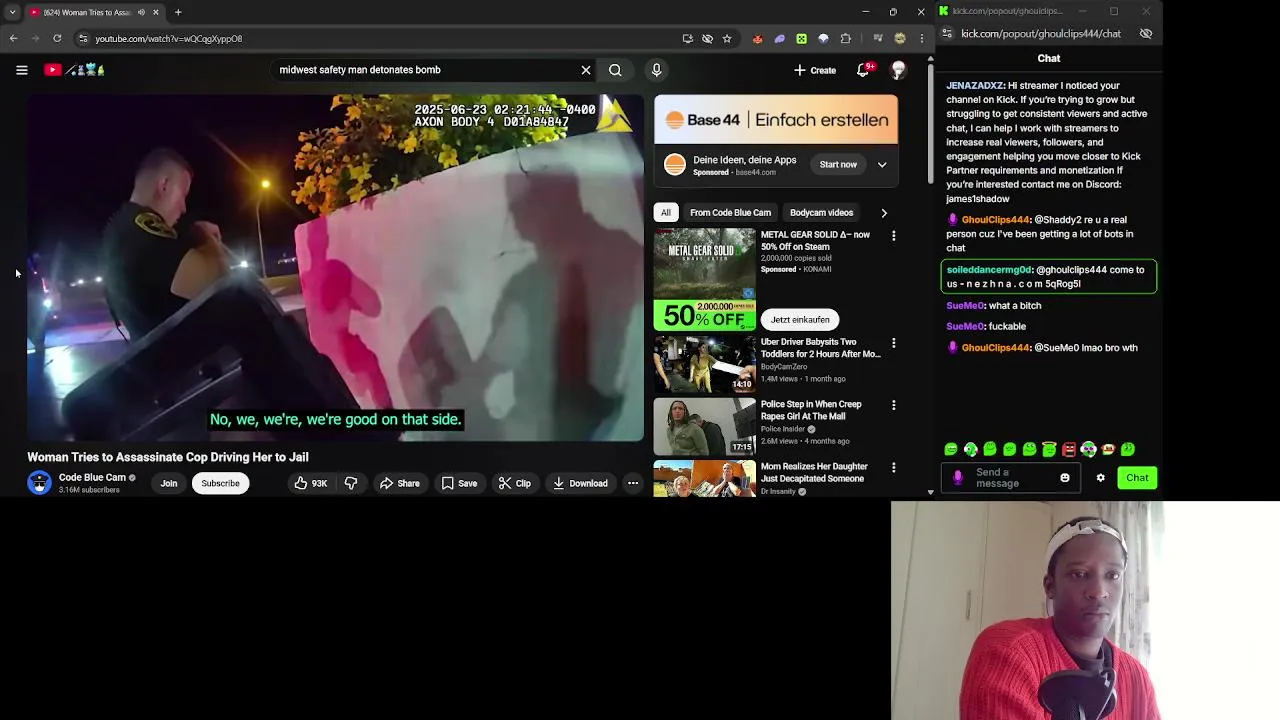Dislike the video
The image size is (1280, 720).
point(351,483)
